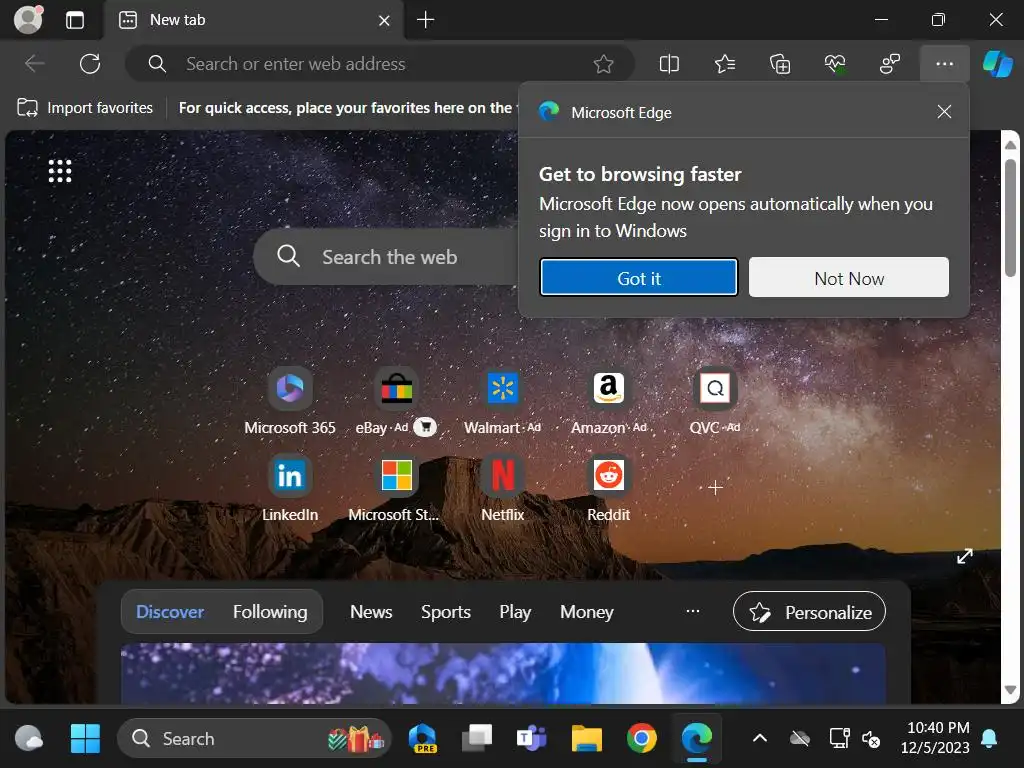Click the page vertical scrollbar thumb

pos(1010,217)
